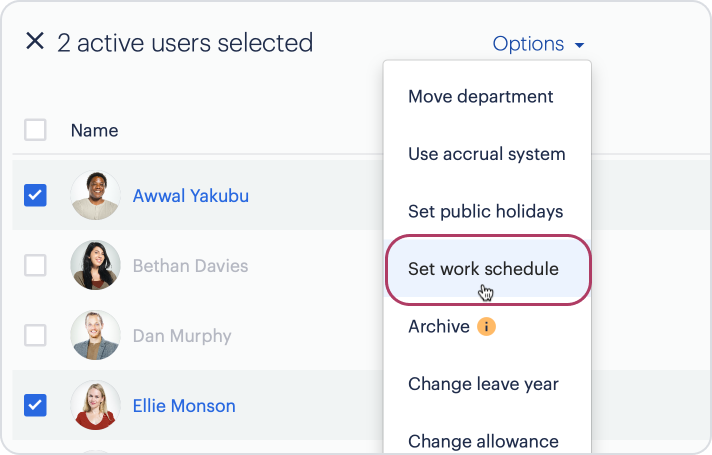Click Change allowance in the menu
The width and height of the screenshot is (712, 455).
click(483, 441)
